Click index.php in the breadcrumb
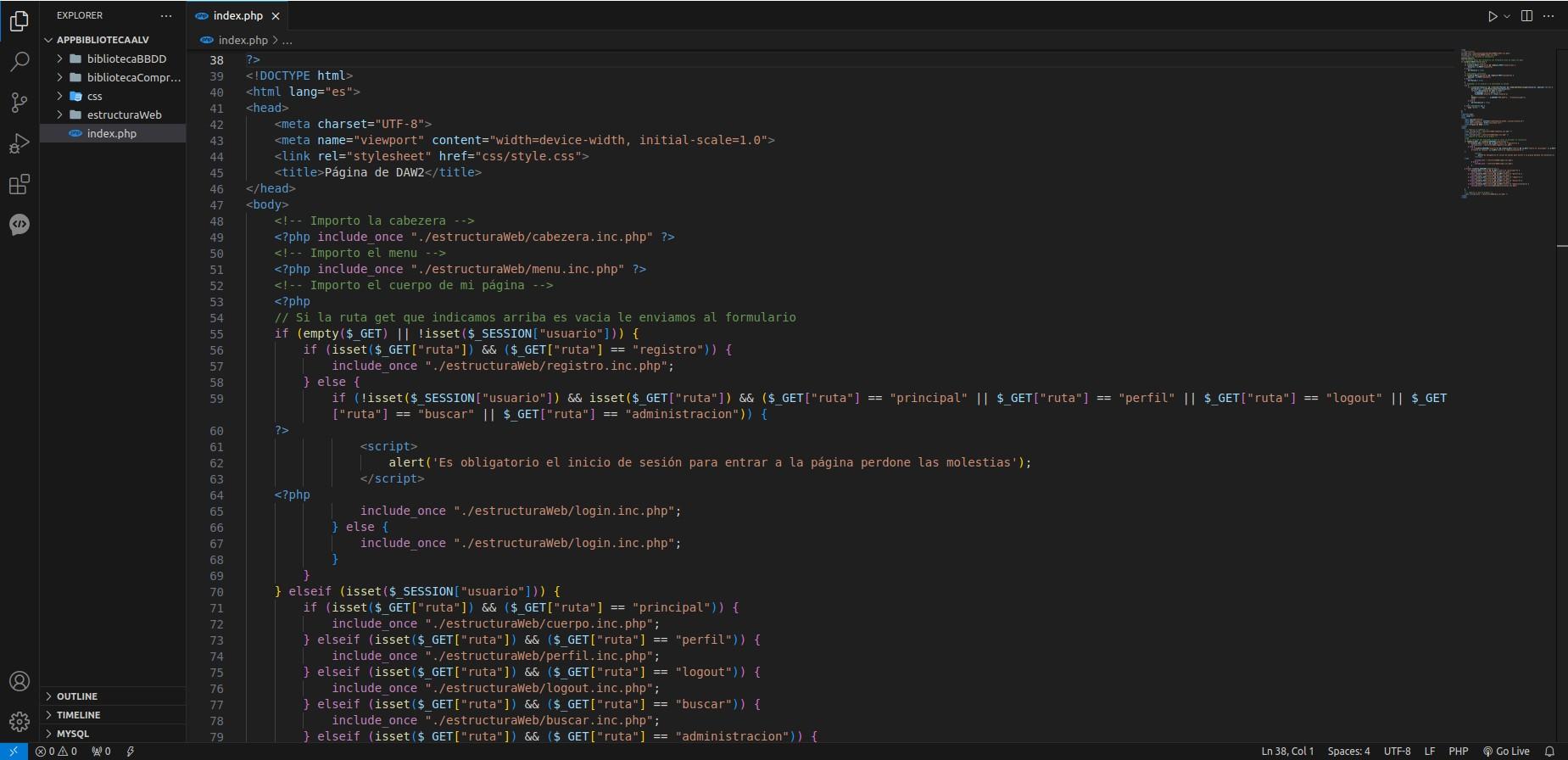The height and width of the screenshot is (760, 1568). point(243,40)
